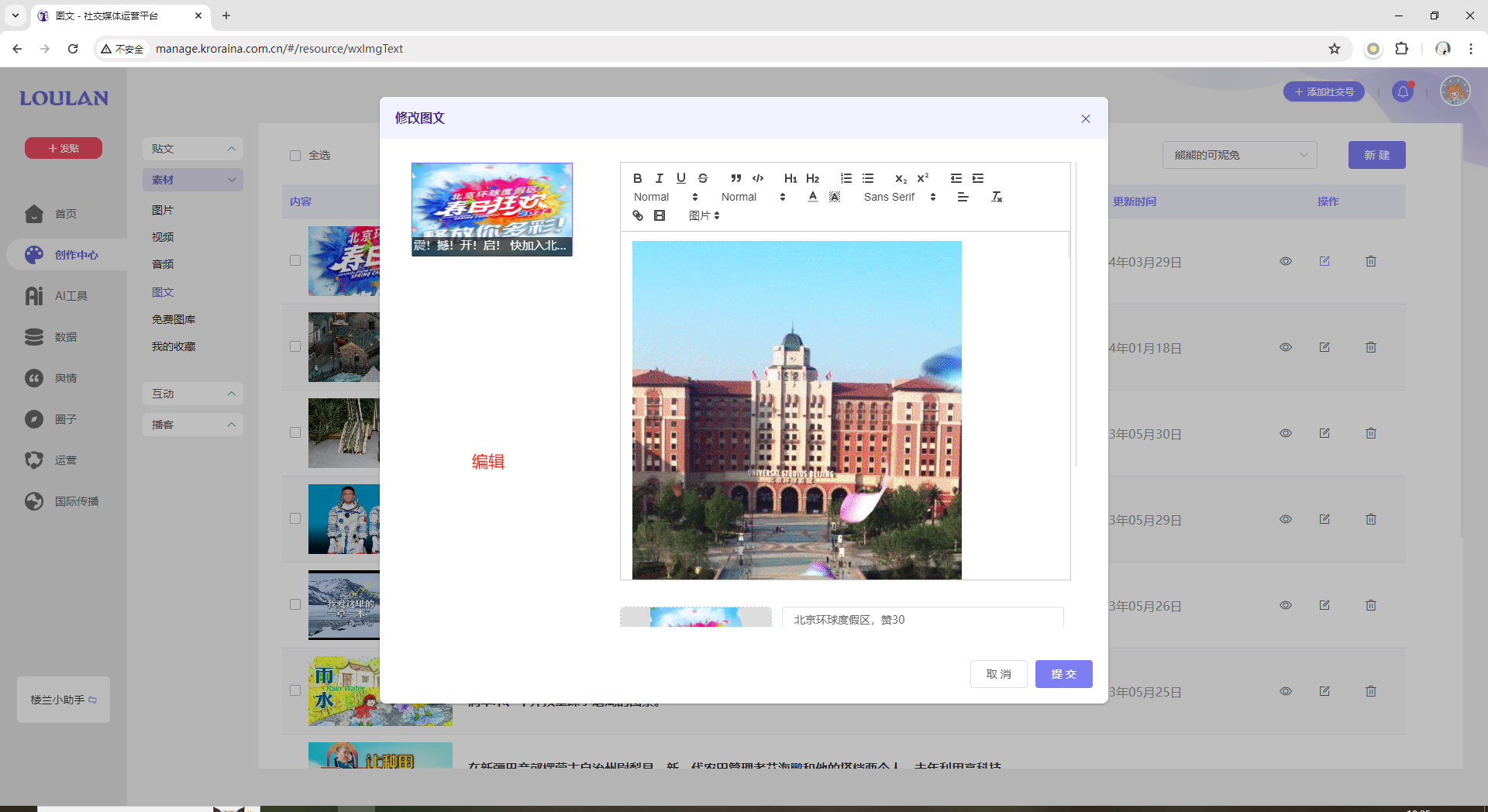Click the 取消 cancel button
Screen dimensions: 1488x812
(x=998, y=674)
